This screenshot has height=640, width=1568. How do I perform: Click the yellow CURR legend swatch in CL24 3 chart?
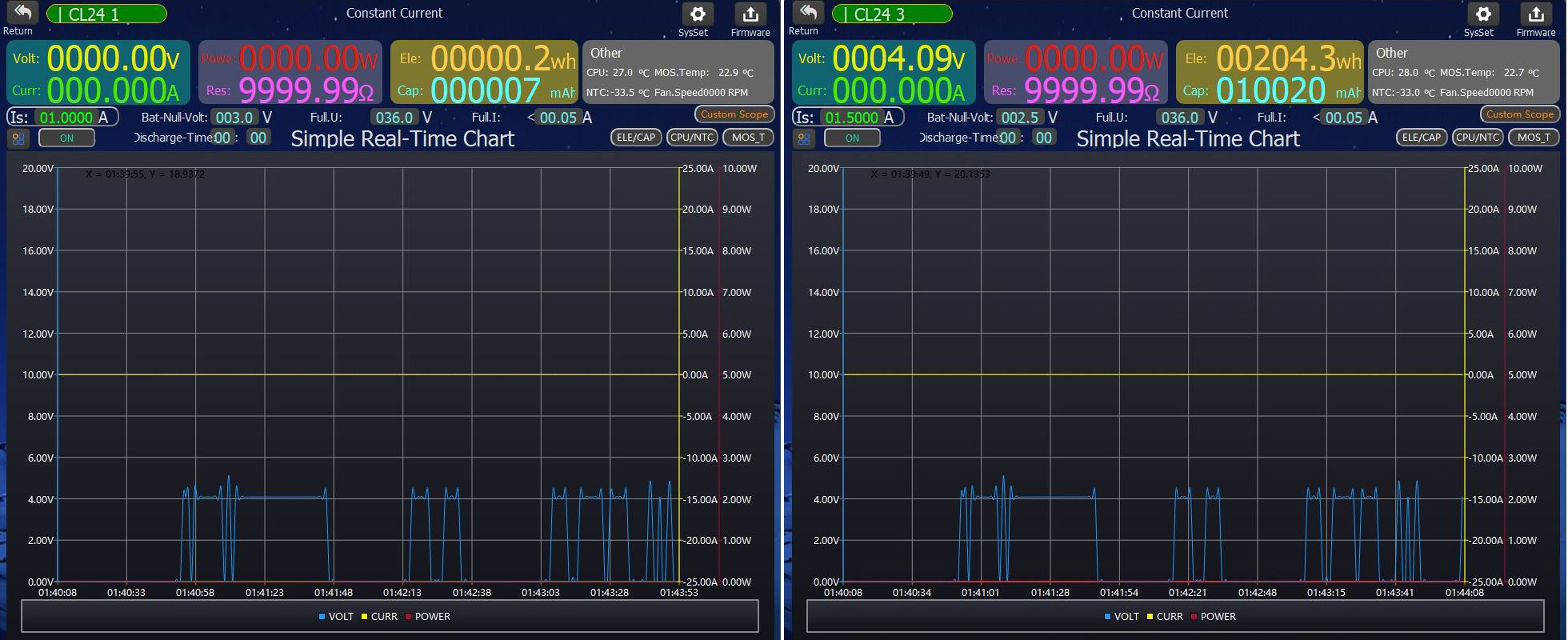(1150, 617)
